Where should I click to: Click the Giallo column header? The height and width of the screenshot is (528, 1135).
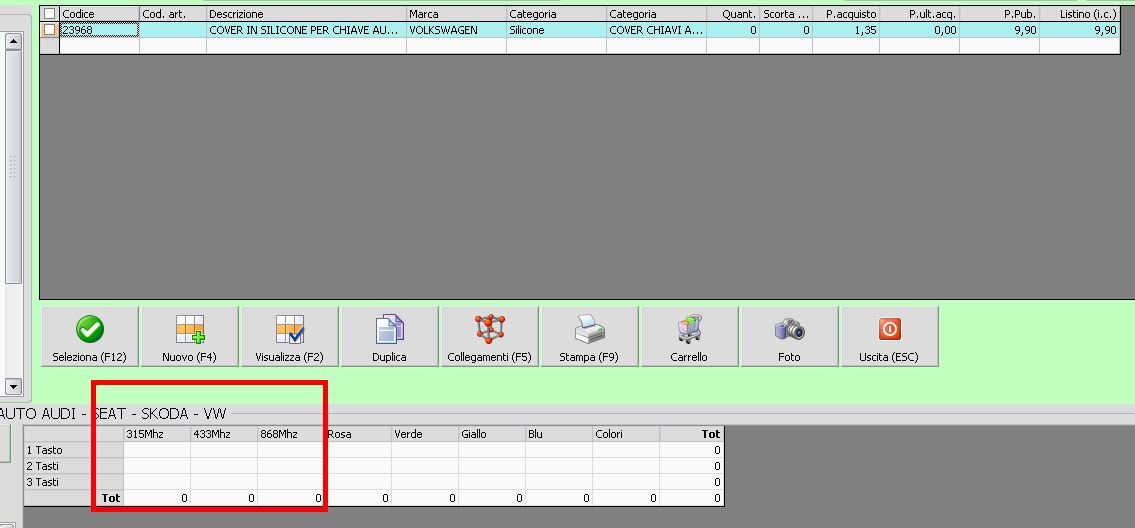pyautogui.click(x=491, y=434)
